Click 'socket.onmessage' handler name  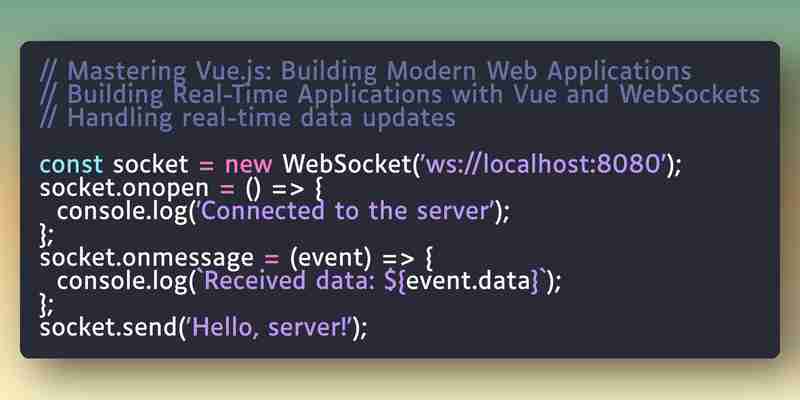coord(146,258)
